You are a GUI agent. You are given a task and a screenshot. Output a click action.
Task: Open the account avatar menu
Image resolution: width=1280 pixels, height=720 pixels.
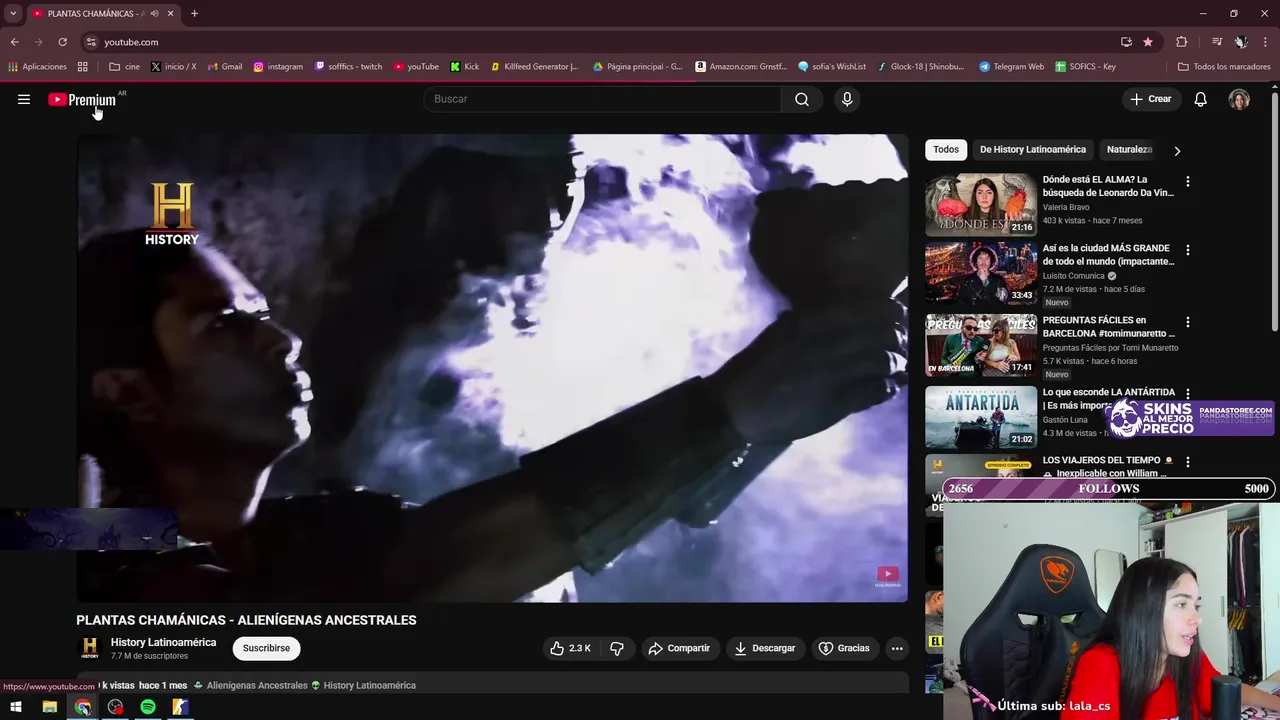(1239, 99)
